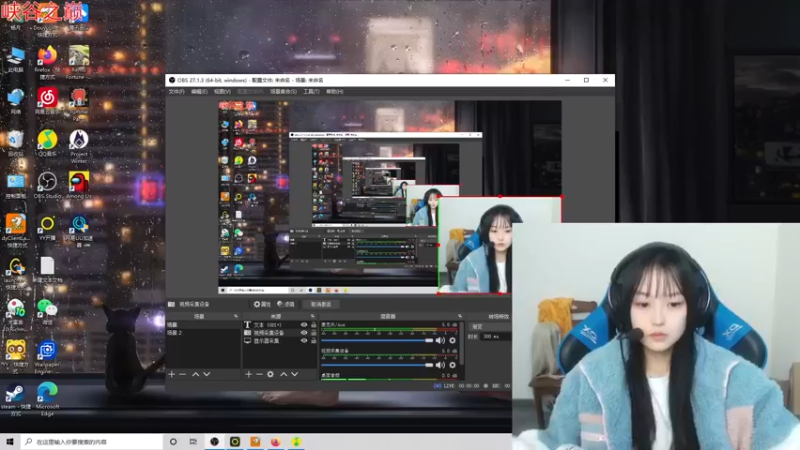800x450 pixels.
Task: Open the Recycle Bin on desktop
Action: click(x=15, y=143)
